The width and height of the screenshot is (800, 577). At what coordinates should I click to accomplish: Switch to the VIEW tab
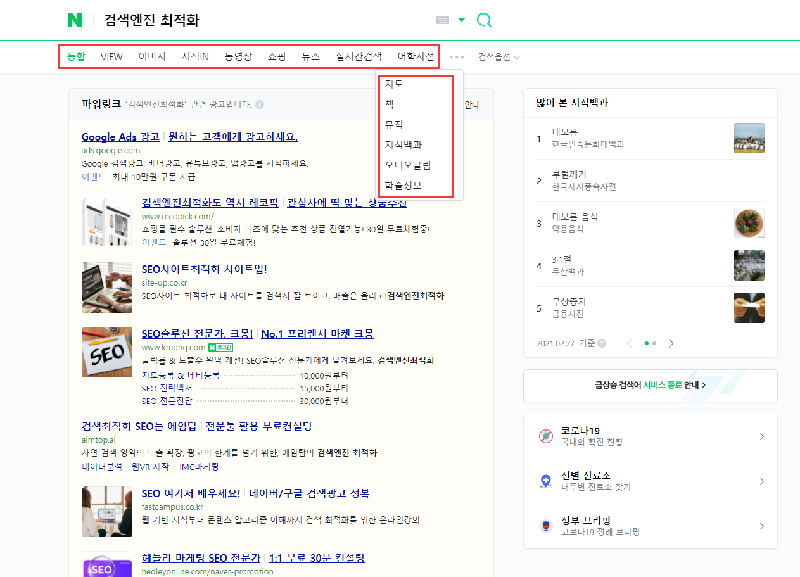pyautogui.click(x=111, y=57)
